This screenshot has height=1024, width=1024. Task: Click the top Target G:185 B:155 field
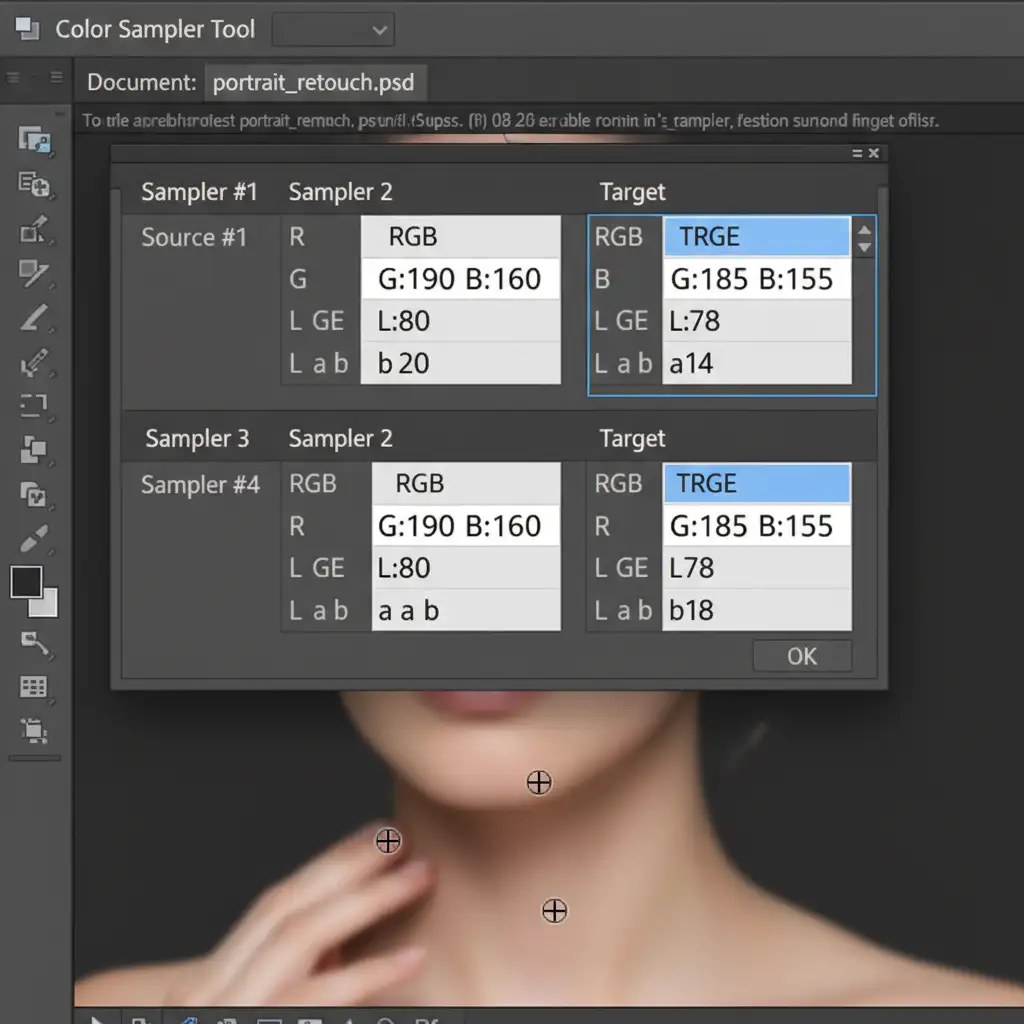(x=756, y=279)
